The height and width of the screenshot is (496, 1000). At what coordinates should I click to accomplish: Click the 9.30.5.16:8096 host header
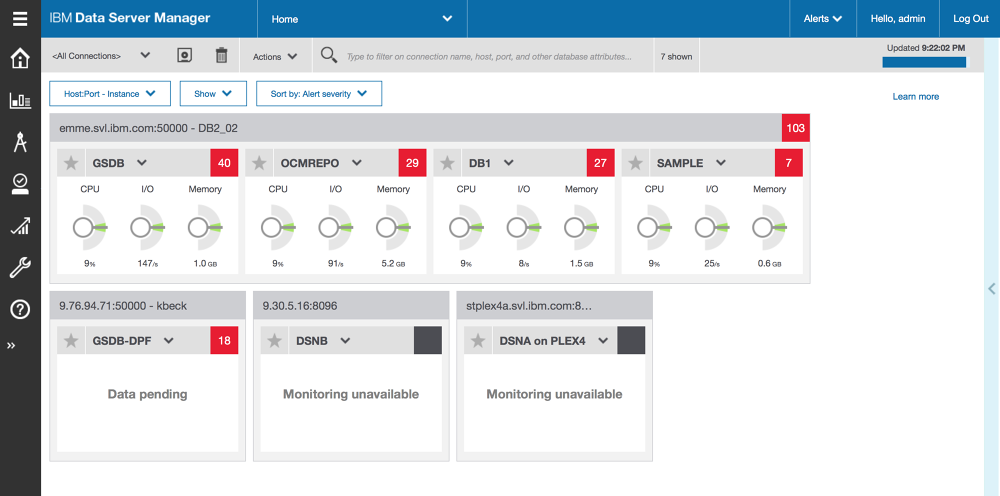click(x=351, y=305)
